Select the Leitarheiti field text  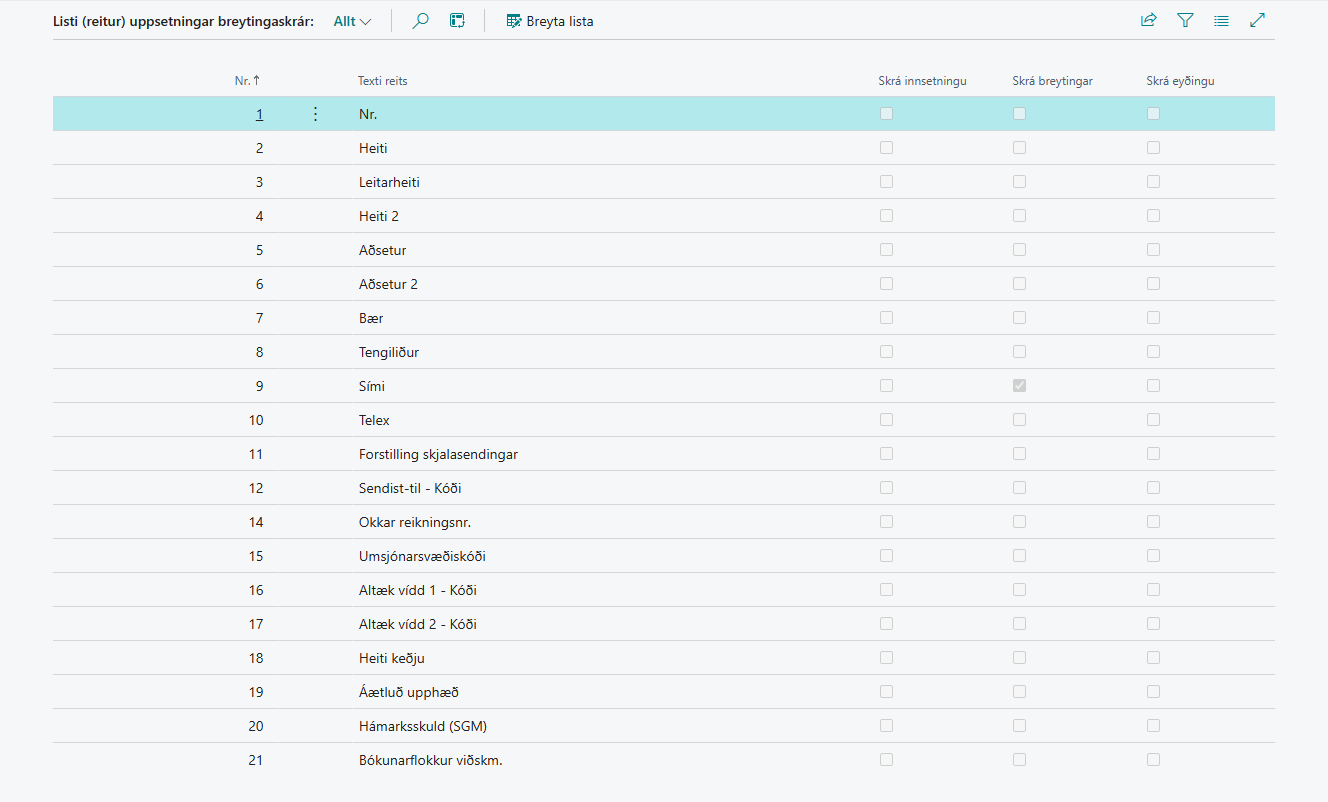click(389, 182)
